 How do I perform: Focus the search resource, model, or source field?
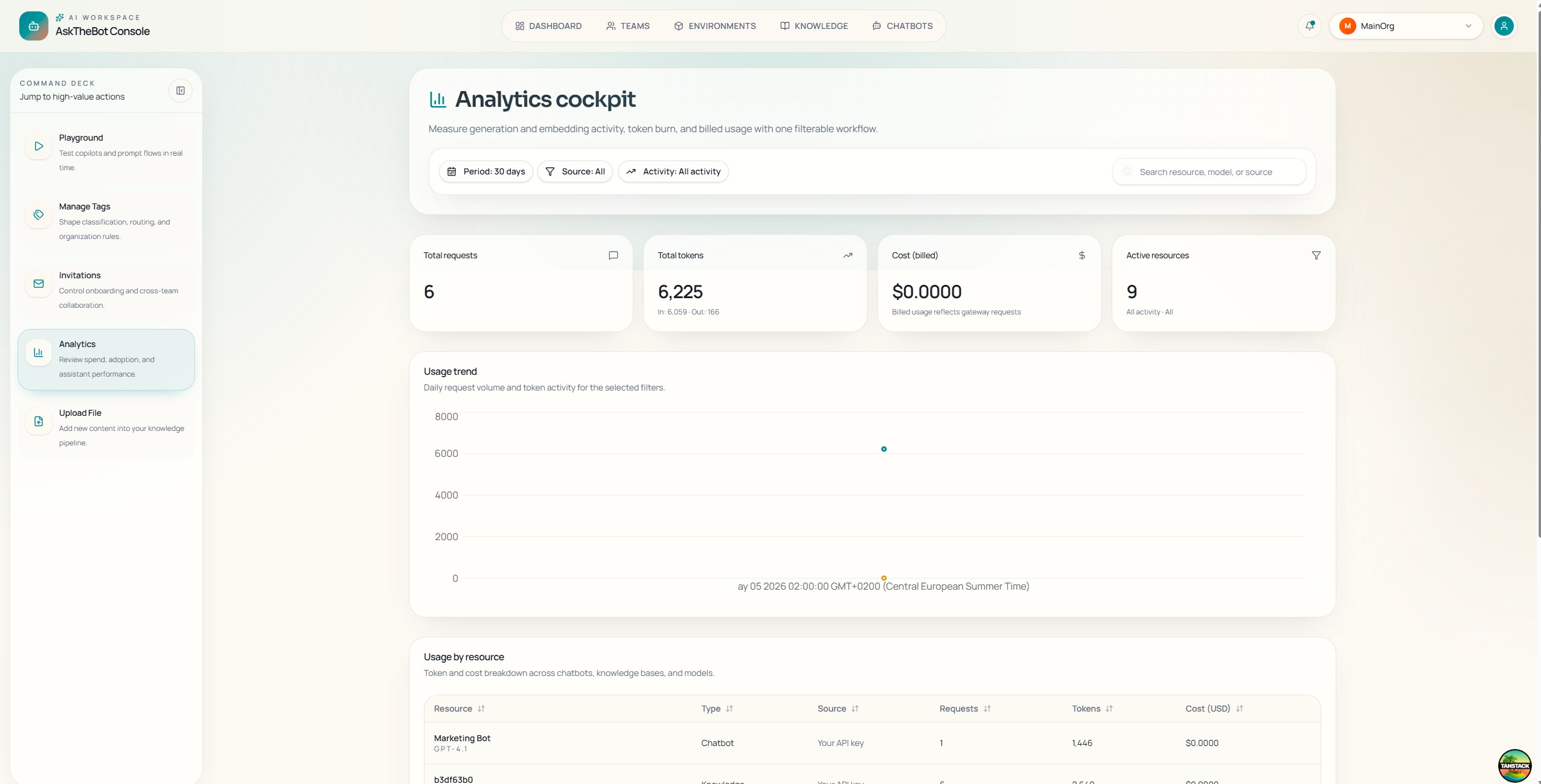click(1209, 172)
